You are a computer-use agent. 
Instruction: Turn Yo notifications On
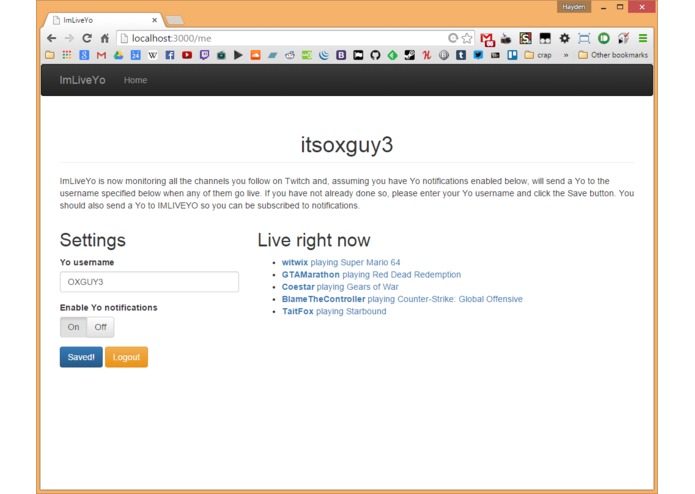pyautogui.click(x=74, y=327)
